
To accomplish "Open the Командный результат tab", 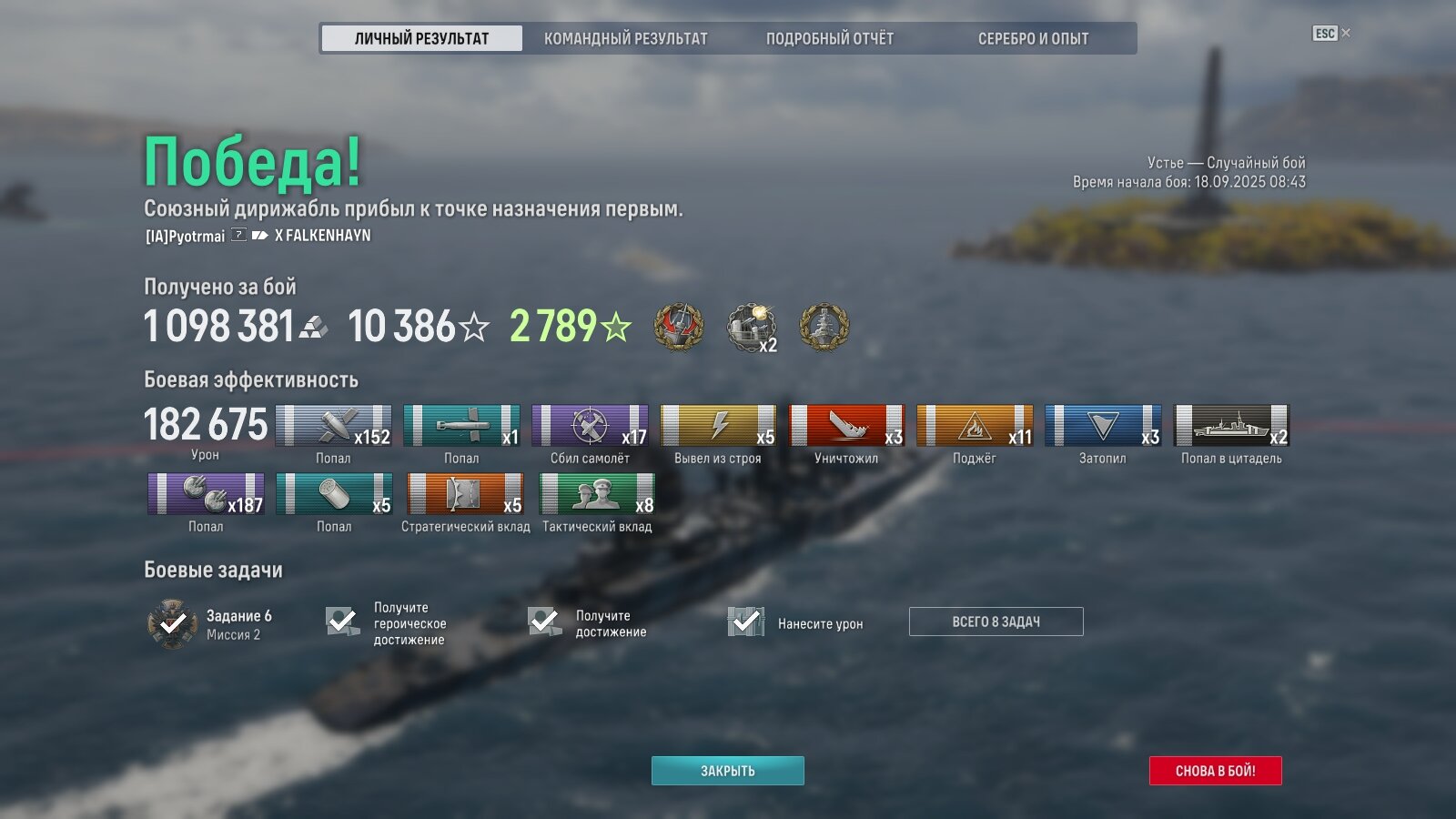I will (x=625, y=38).
